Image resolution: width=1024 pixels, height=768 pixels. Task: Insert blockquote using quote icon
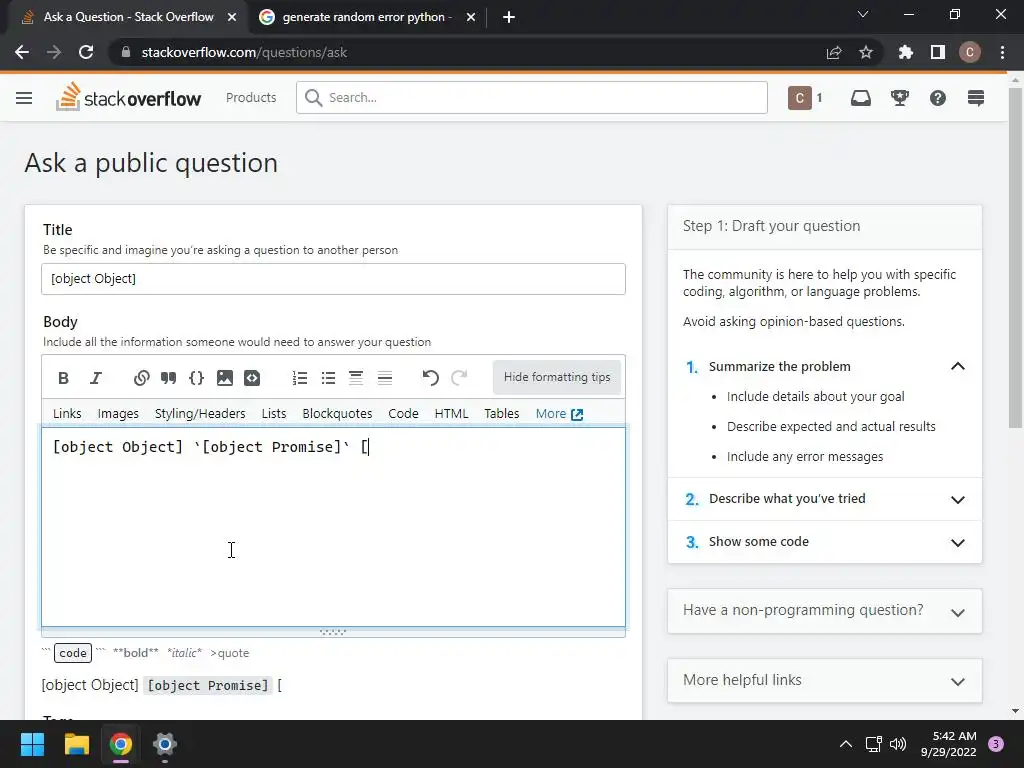168,377
